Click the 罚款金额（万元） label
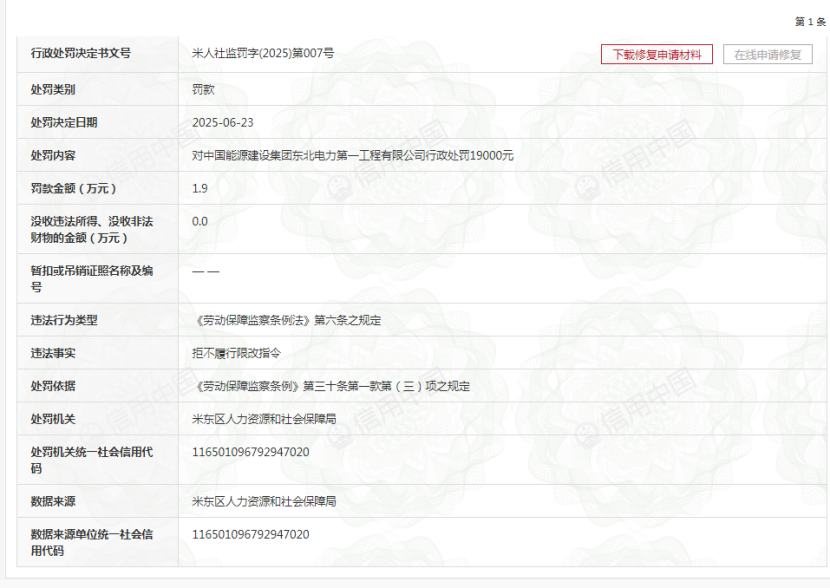Screen dimensions: 830x588 pos(74,188)
